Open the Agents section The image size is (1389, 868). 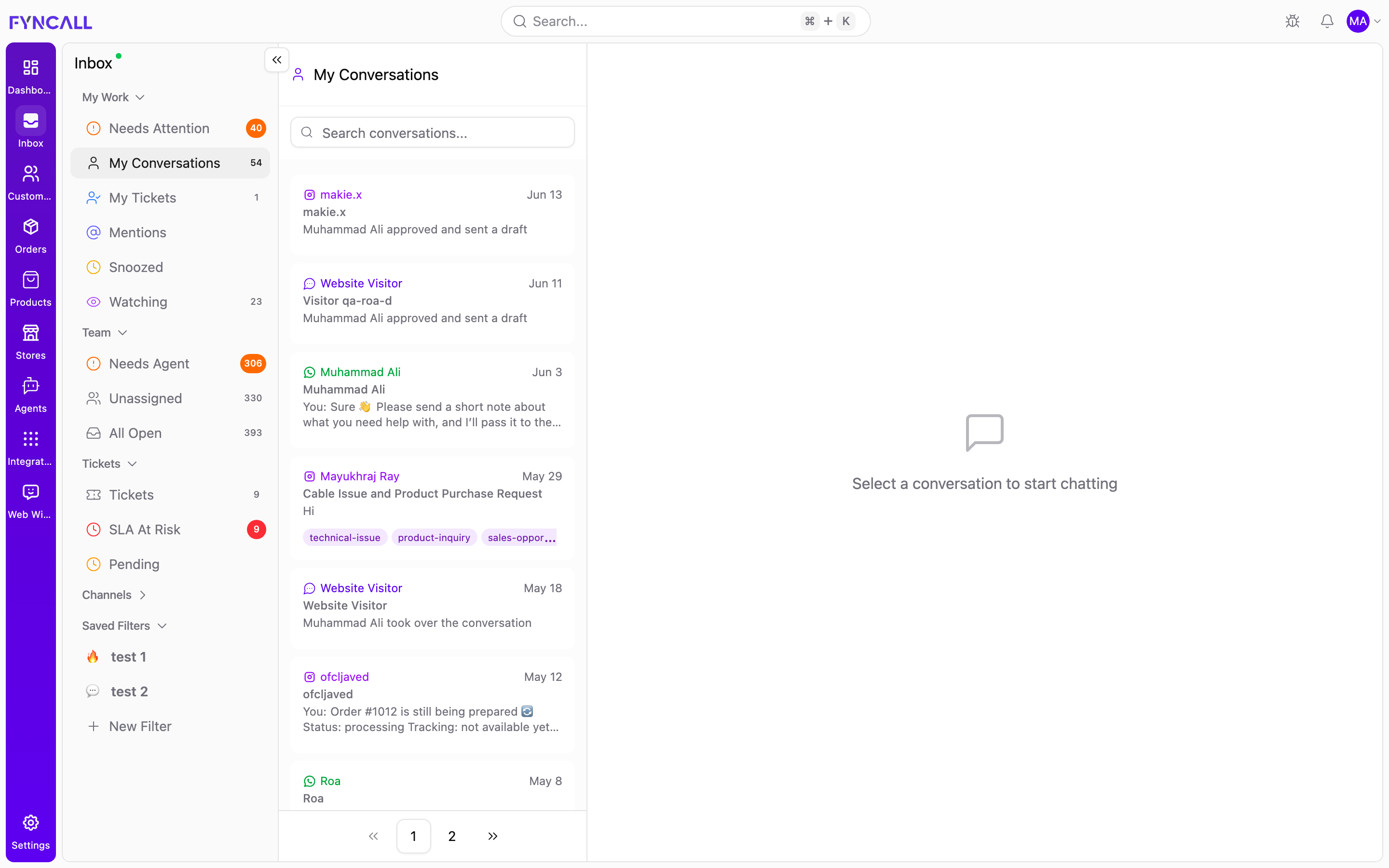(30, 395)
